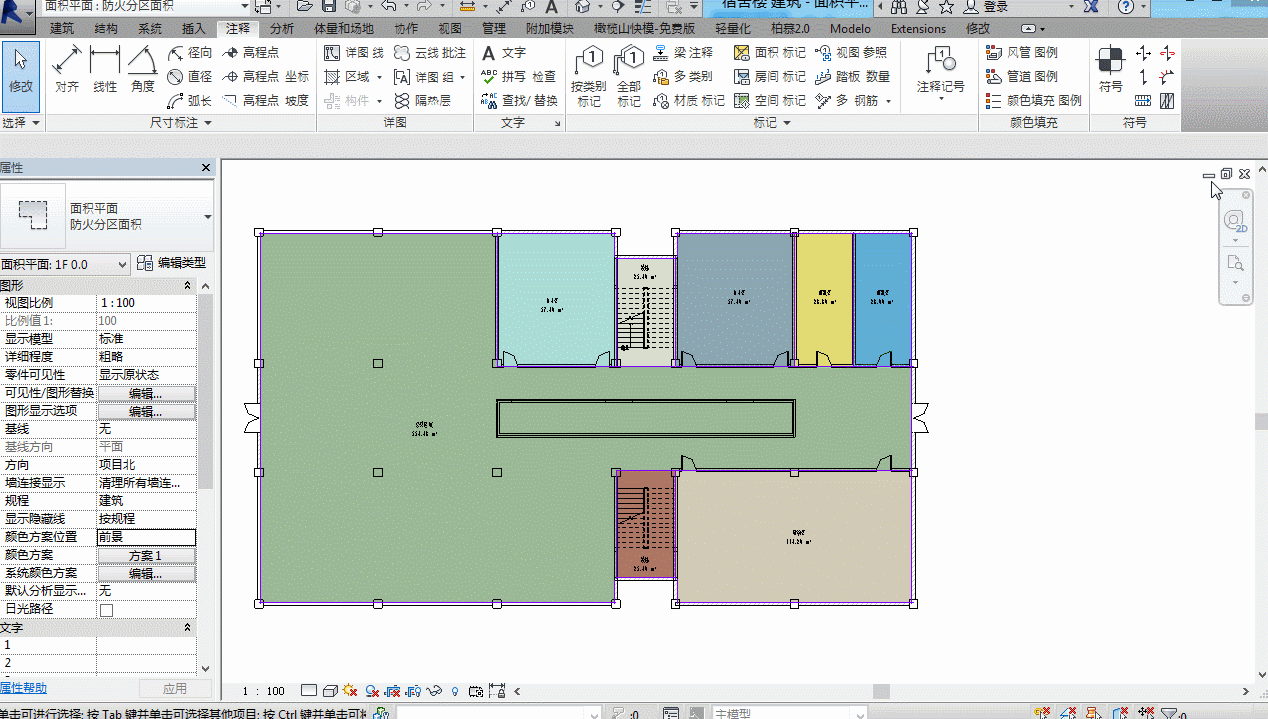Open the 属性帮助 properties help link
1268x719 pixels.
(23, 688)
